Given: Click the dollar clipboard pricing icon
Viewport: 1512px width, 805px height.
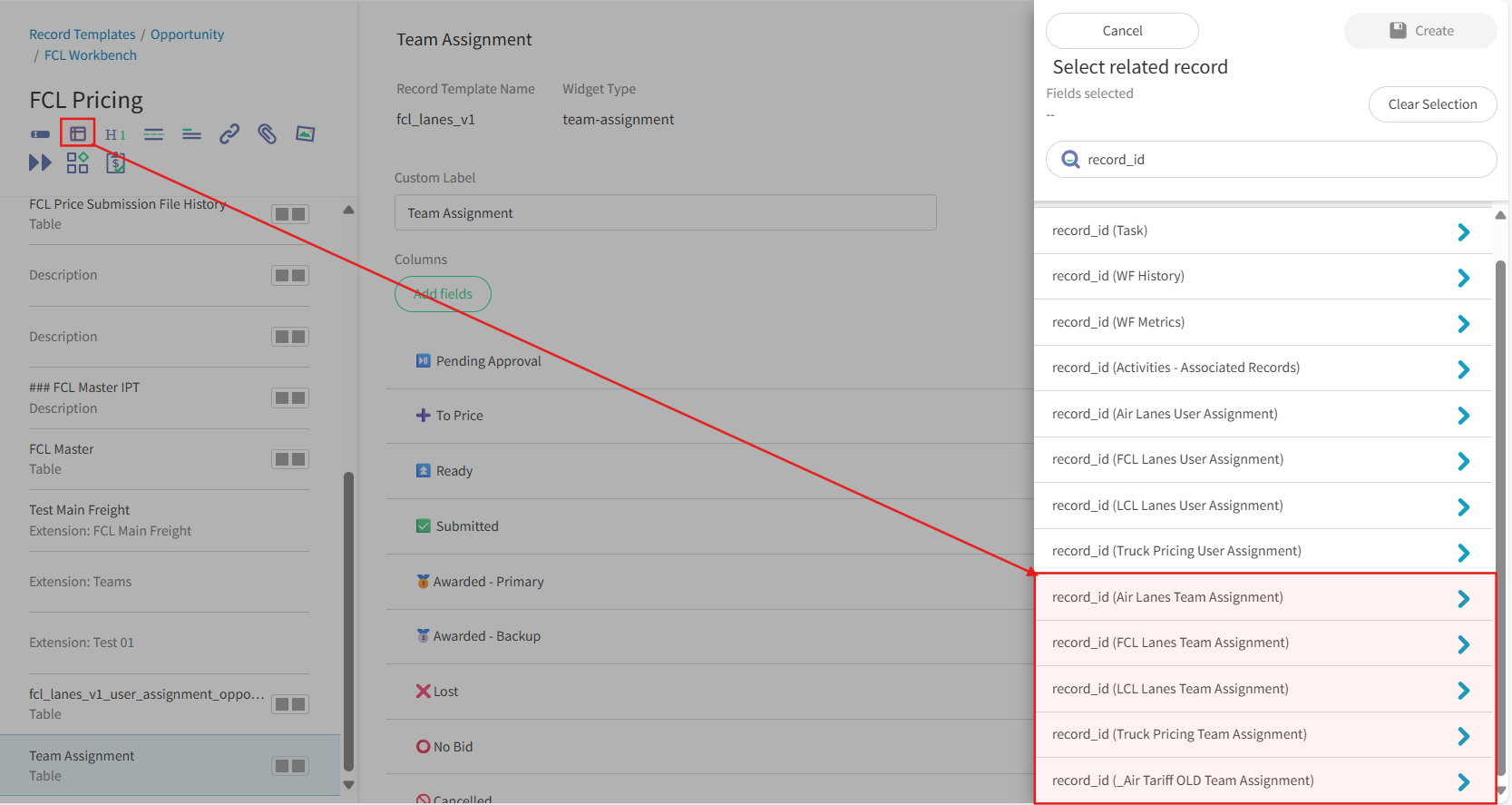Looking at the screenshot, I should [116, 162].
